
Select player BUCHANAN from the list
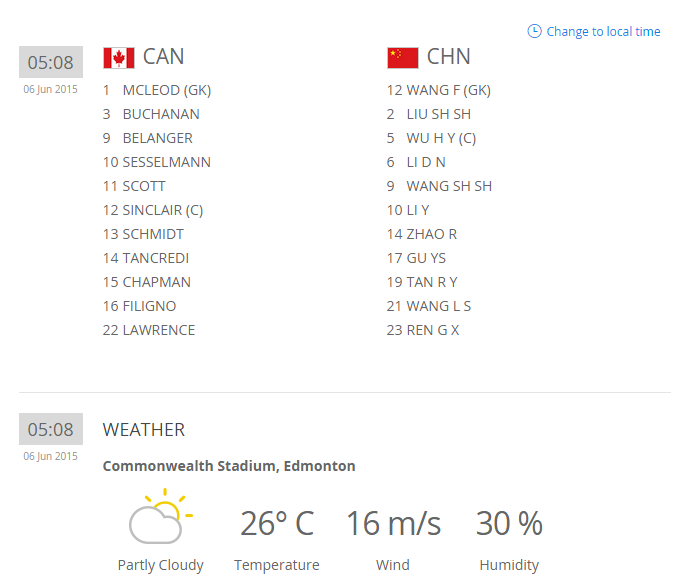(x=160, y=114)
